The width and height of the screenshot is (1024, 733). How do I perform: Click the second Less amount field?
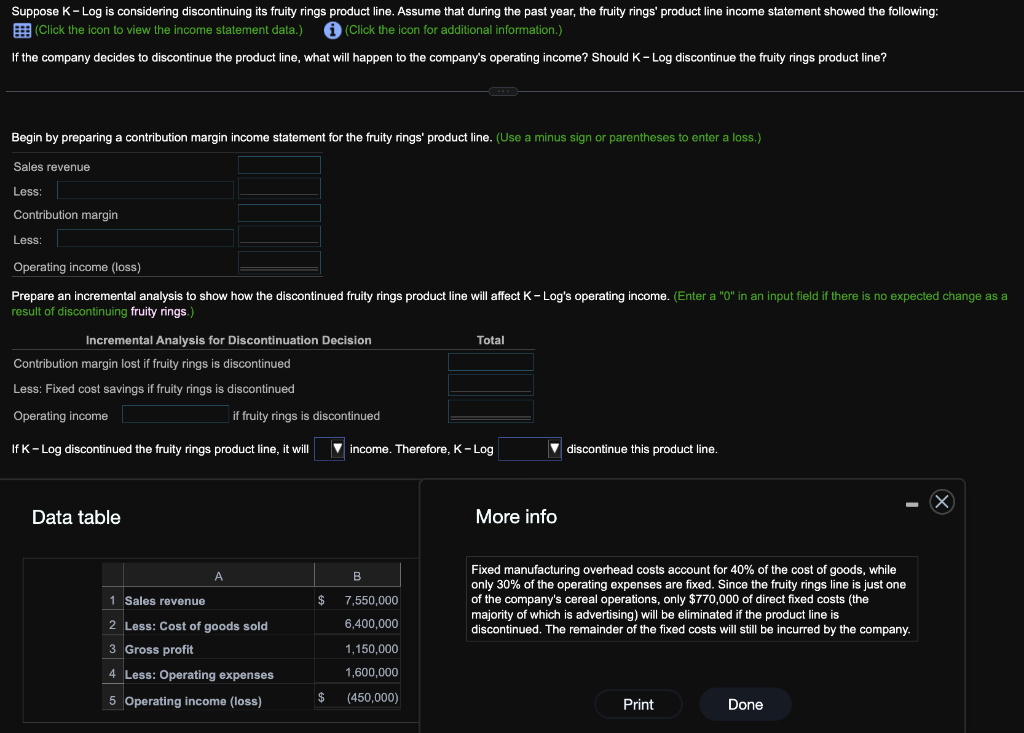(x=280, y=237)
